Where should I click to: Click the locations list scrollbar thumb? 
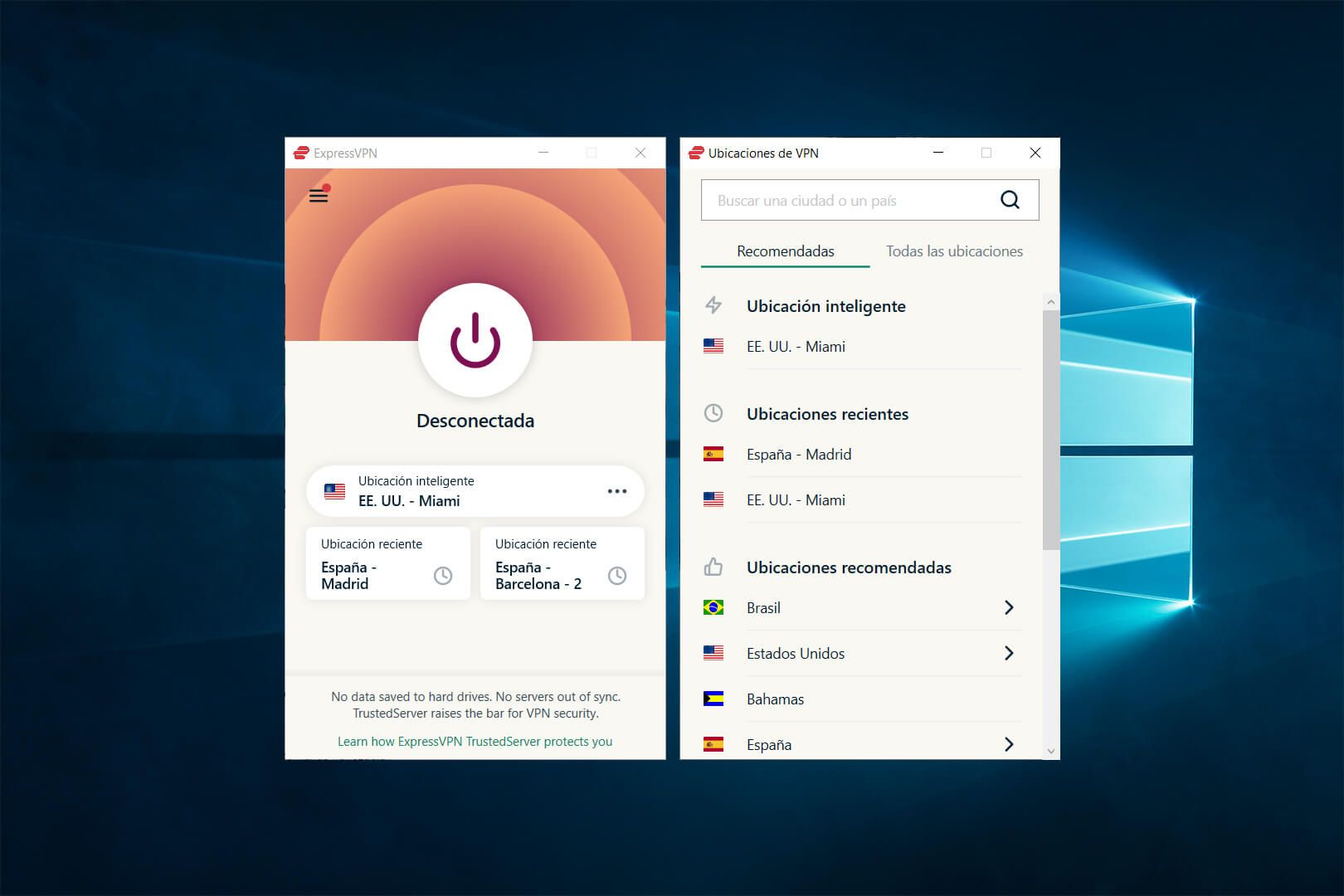tap(1051, 430)
